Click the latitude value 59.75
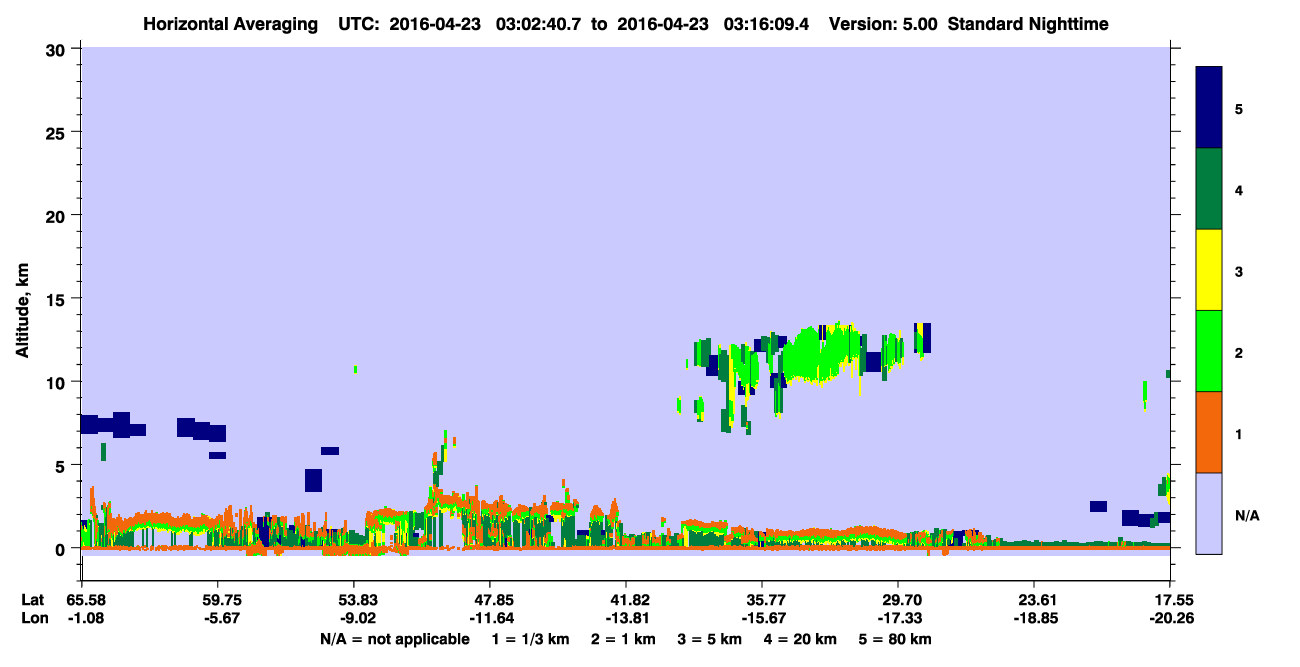Image resolution: width=1300 pixels, height=667 pixels. coord(218,600)
